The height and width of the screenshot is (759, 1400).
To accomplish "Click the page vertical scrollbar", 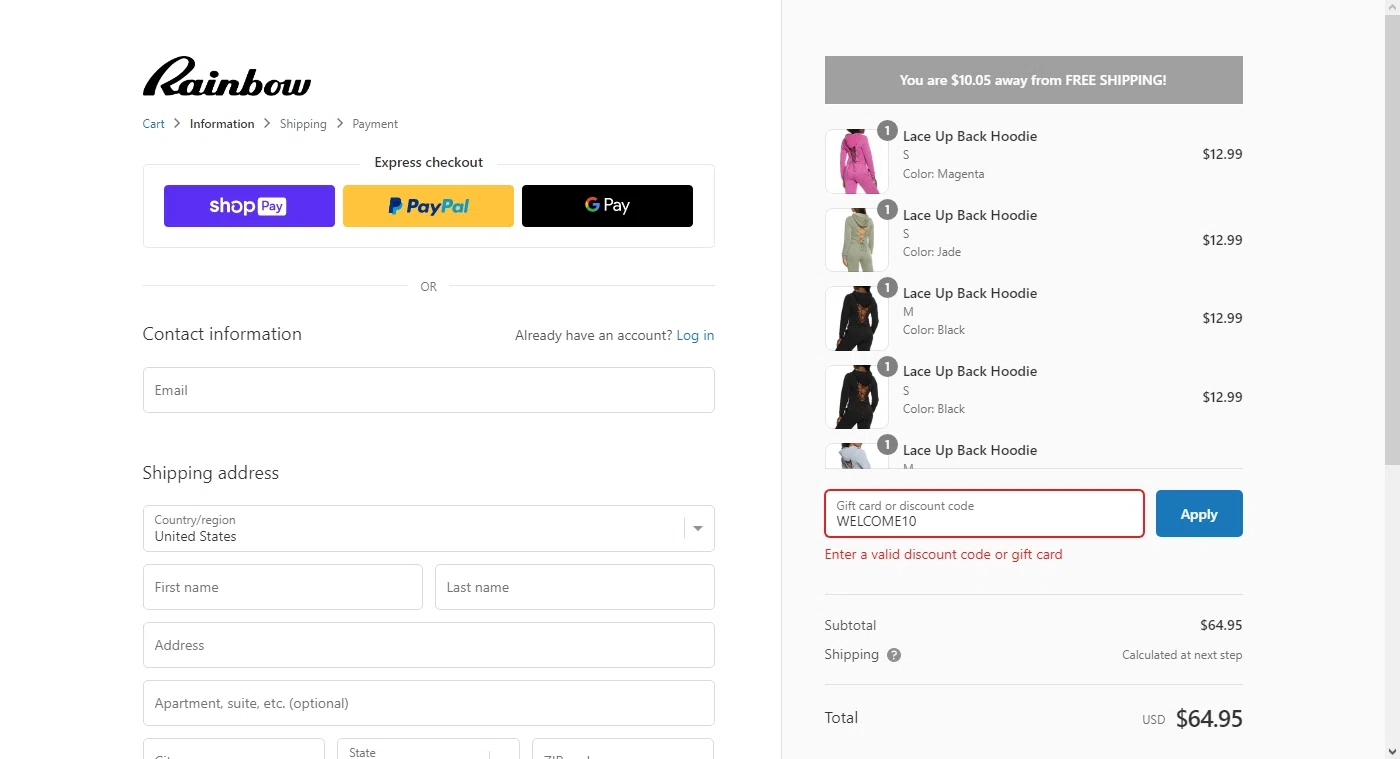I will pos(1392,240).
